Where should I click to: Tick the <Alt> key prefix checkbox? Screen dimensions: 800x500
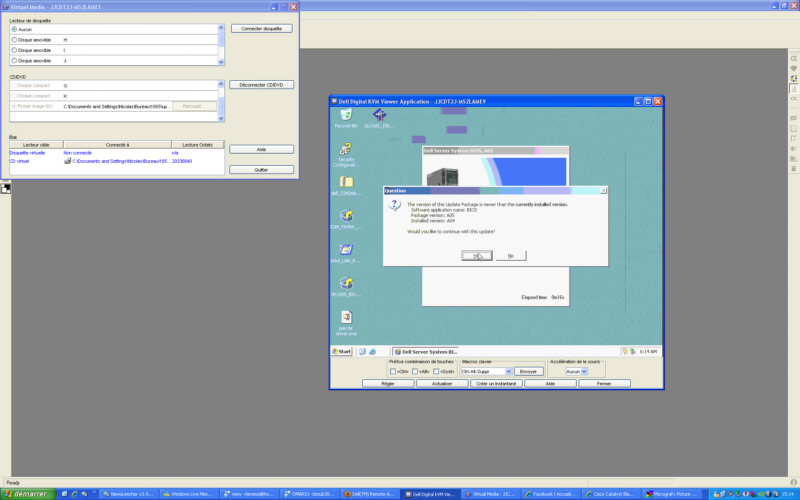click(x=415, y=371)
